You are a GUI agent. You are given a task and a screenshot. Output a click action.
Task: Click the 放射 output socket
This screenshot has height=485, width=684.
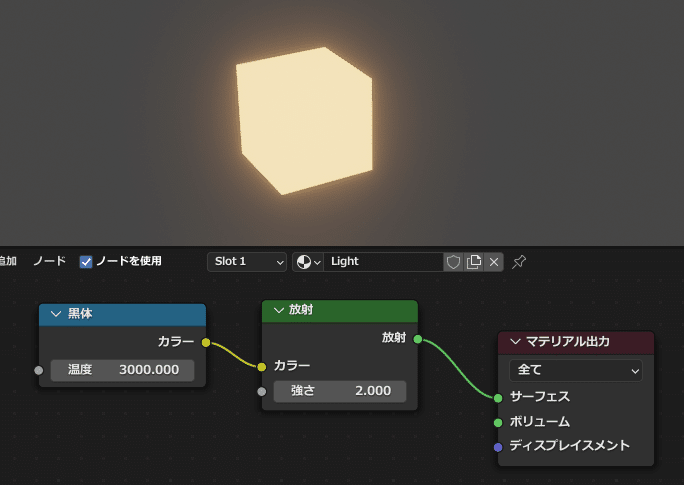pyautogui.click(x=417, y=339)
